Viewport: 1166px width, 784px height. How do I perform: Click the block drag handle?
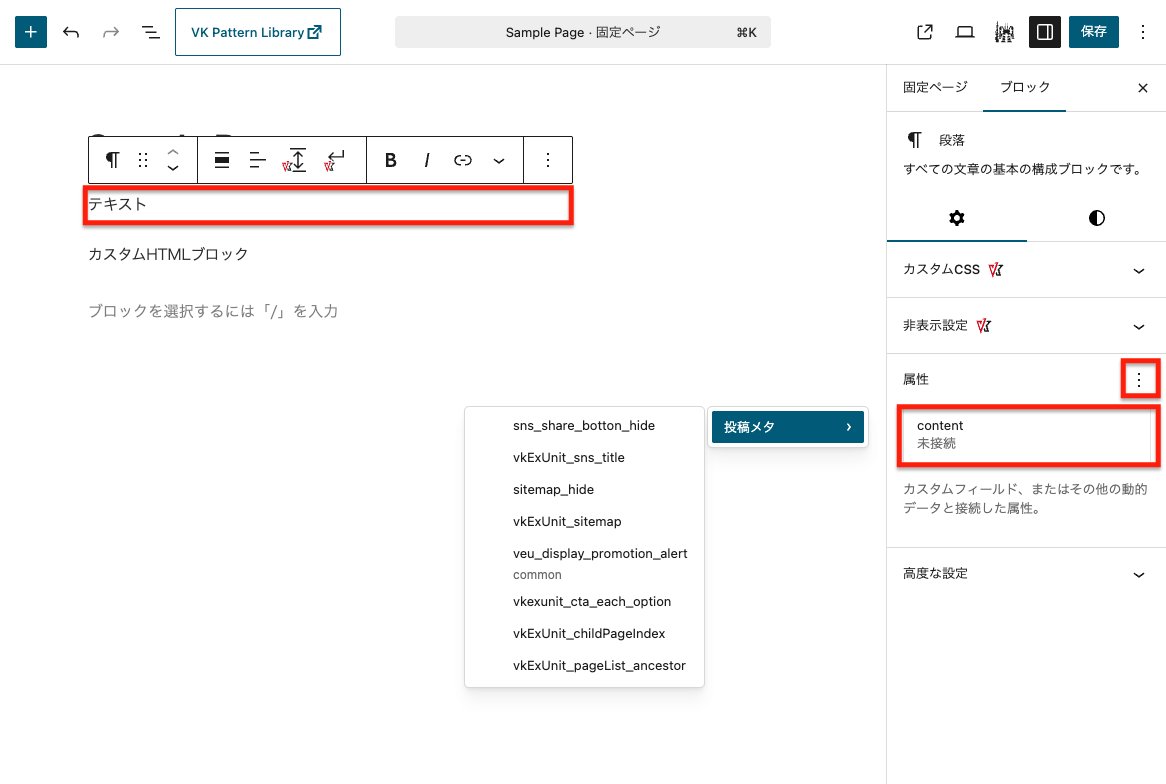coord(143,160)
